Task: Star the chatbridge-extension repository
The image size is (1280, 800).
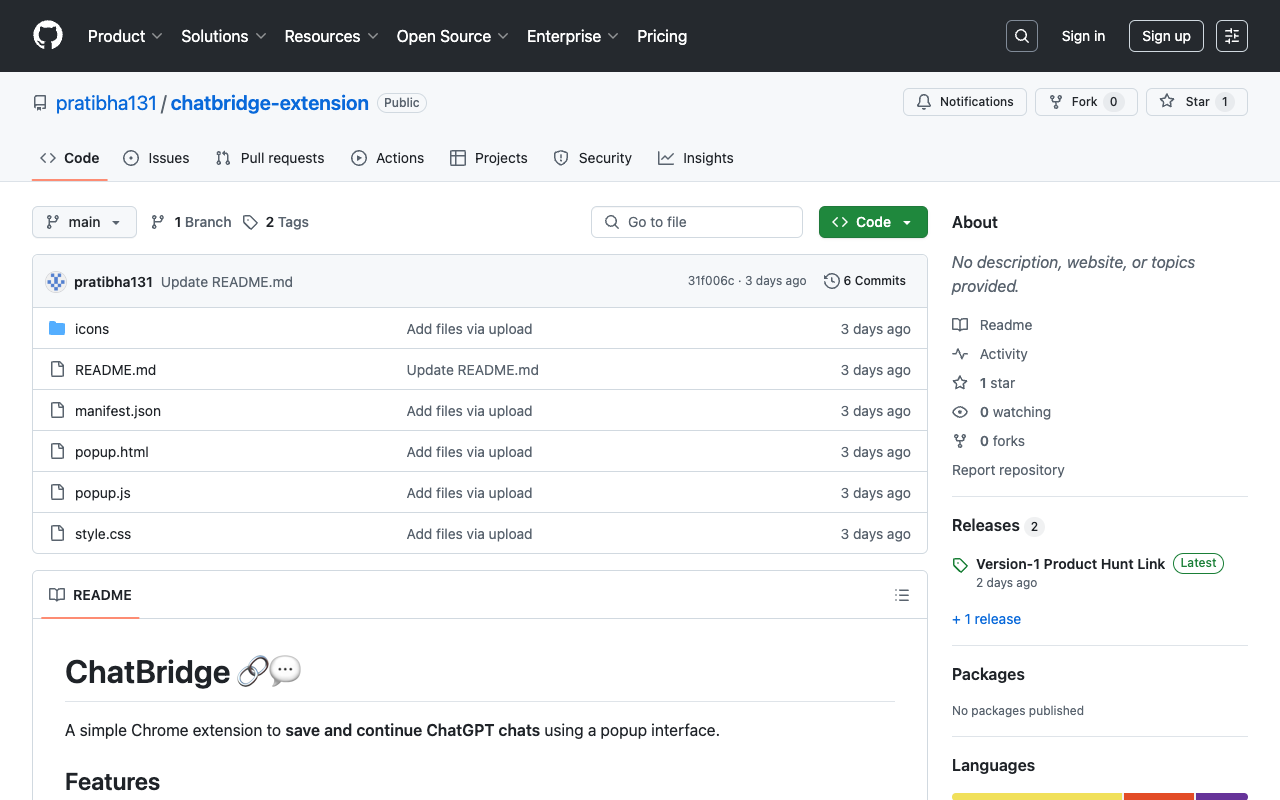Action: (x=1196, y=101)
